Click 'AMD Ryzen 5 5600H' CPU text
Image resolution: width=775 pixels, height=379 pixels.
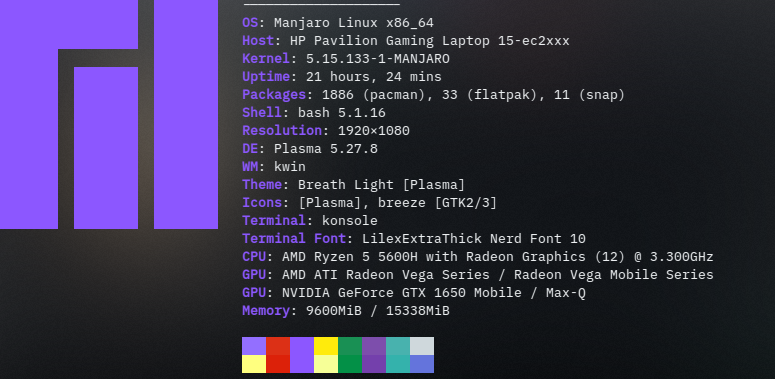pos(350,256)
